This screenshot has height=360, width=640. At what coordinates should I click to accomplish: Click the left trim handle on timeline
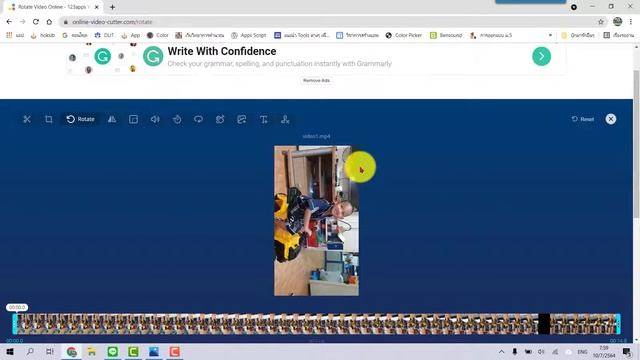pos(15,324)
